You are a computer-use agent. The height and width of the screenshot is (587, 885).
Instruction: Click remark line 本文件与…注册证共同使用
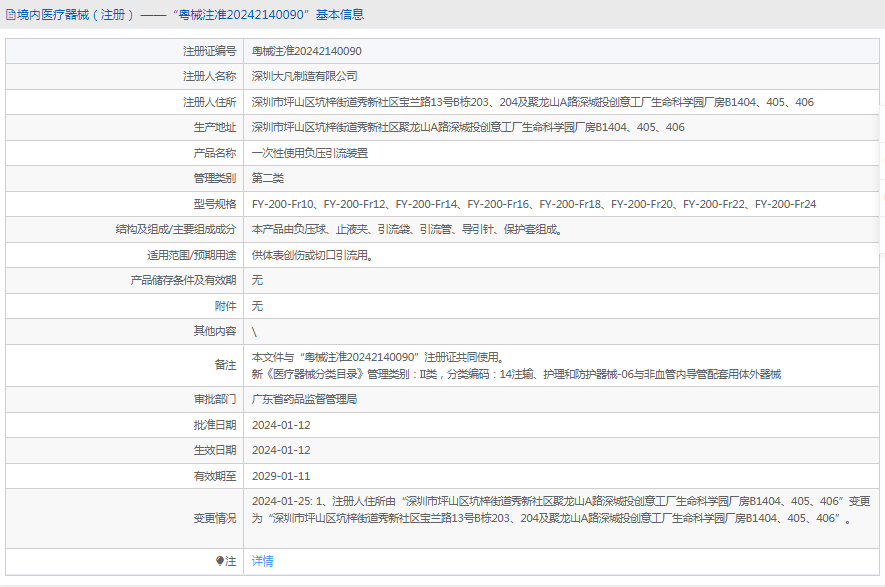point(378,357)
